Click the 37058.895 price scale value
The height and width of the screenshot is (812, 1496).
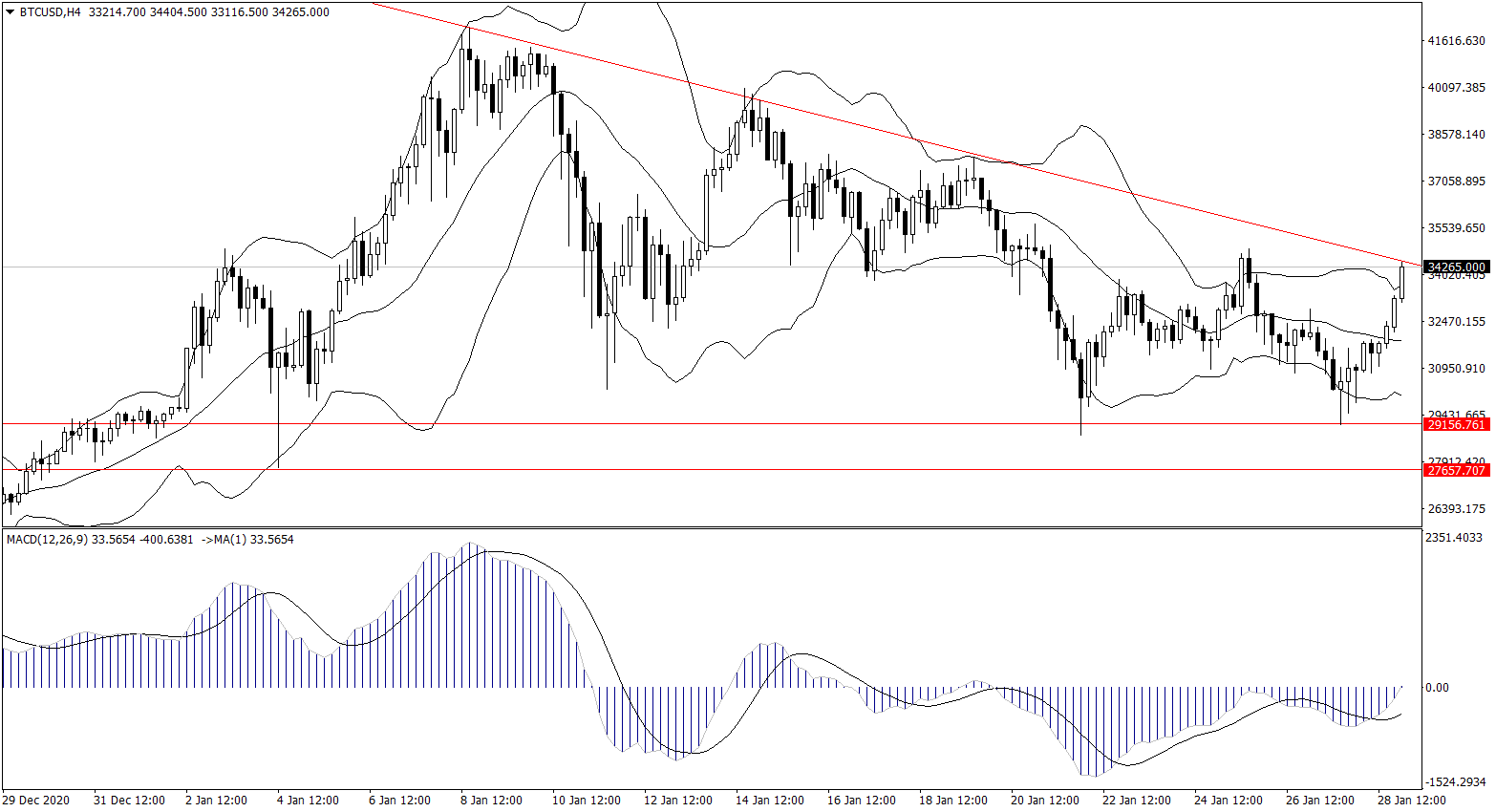tap(1456, 182)
